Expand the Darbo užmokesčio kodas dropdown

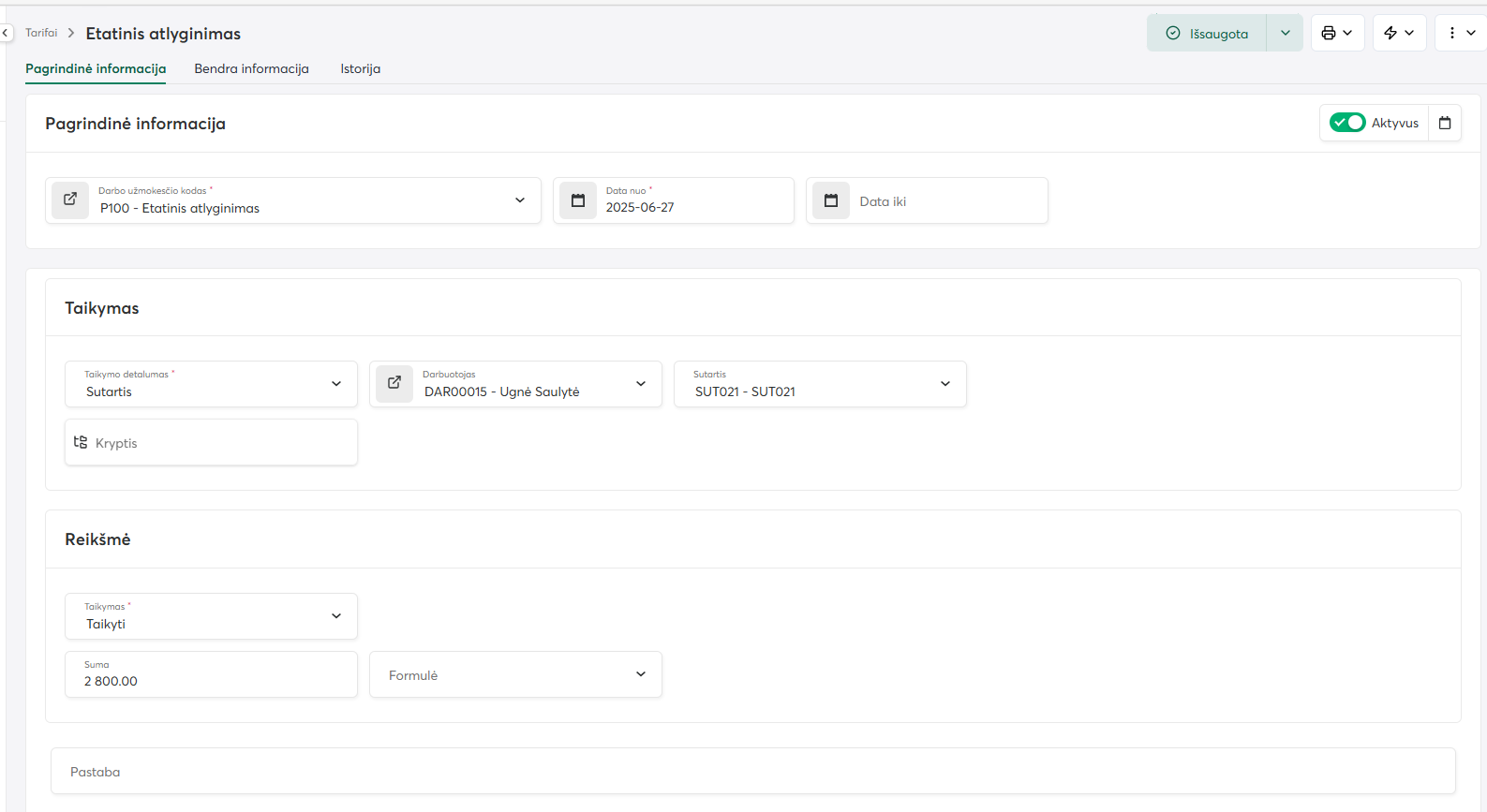(x=520, y=200)
